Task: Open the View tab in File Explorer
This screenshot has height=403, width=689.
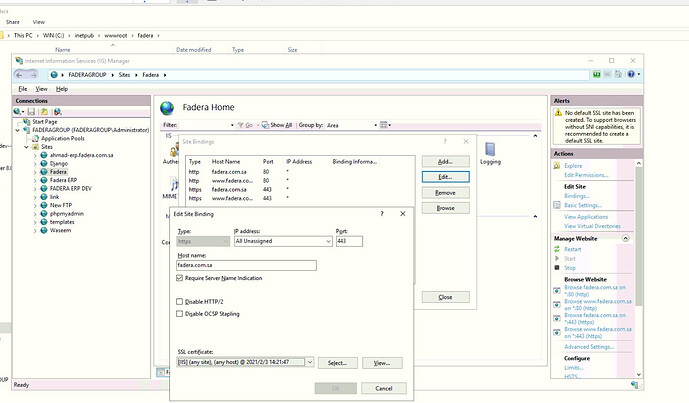Action: [x=39, y=22]
